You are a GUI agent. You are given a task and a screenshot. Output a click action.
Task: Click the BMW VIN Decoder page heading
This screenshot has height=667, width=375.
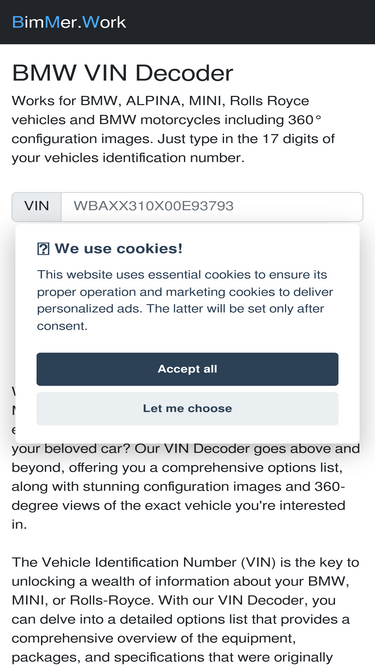122,73
